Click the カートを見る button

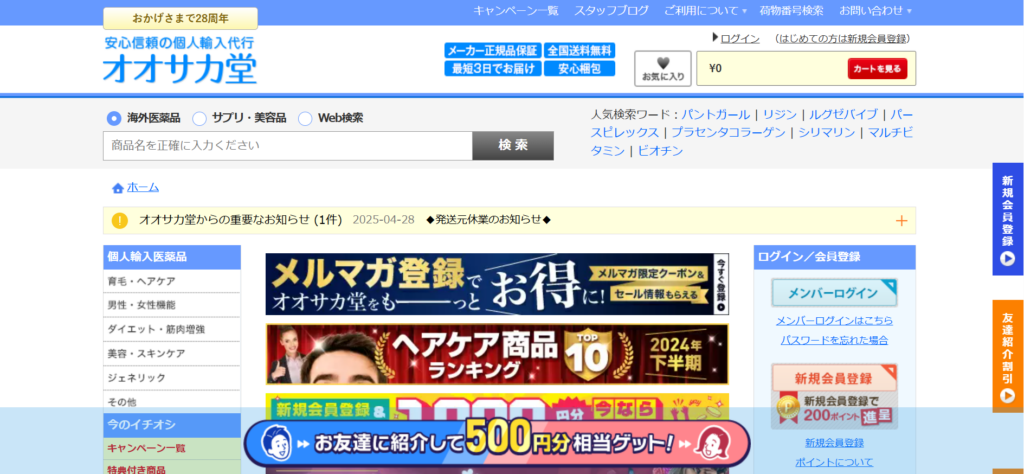877,69
